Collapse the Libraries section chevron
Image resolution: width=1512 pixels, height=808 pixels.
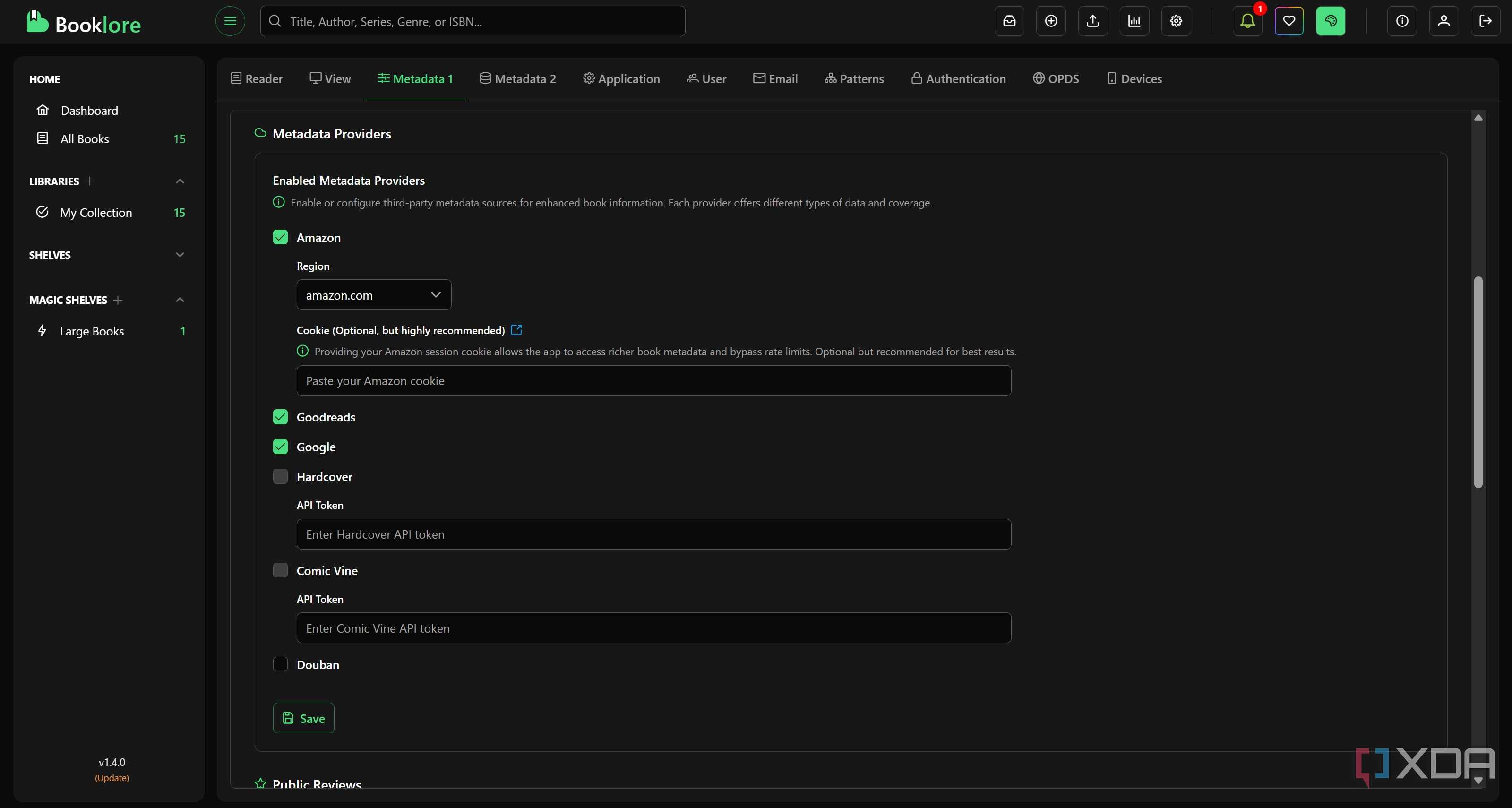pyautogui.click(x=180, y=181)
